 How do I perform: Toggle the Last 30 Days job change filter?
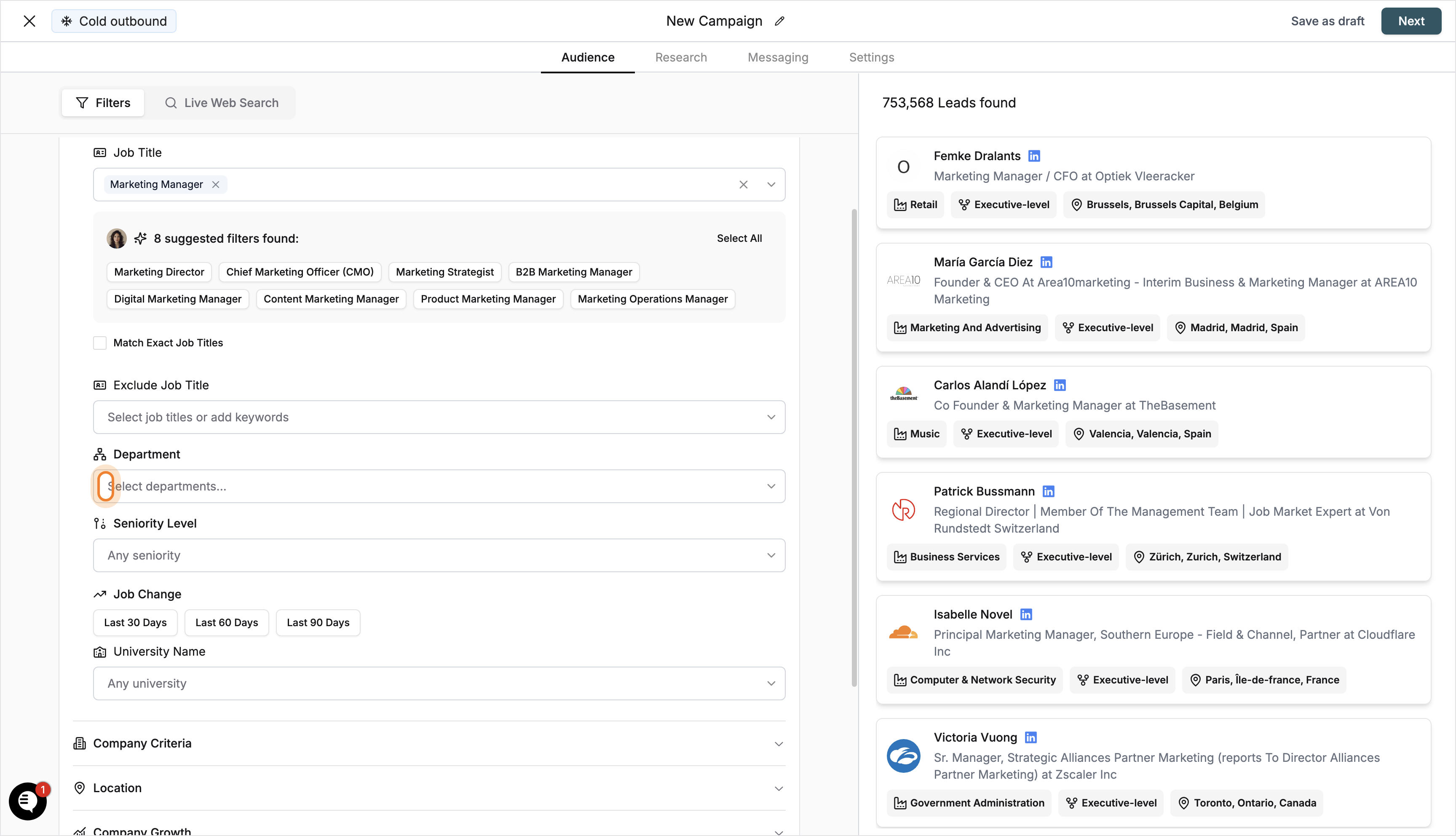coord(135,622)
